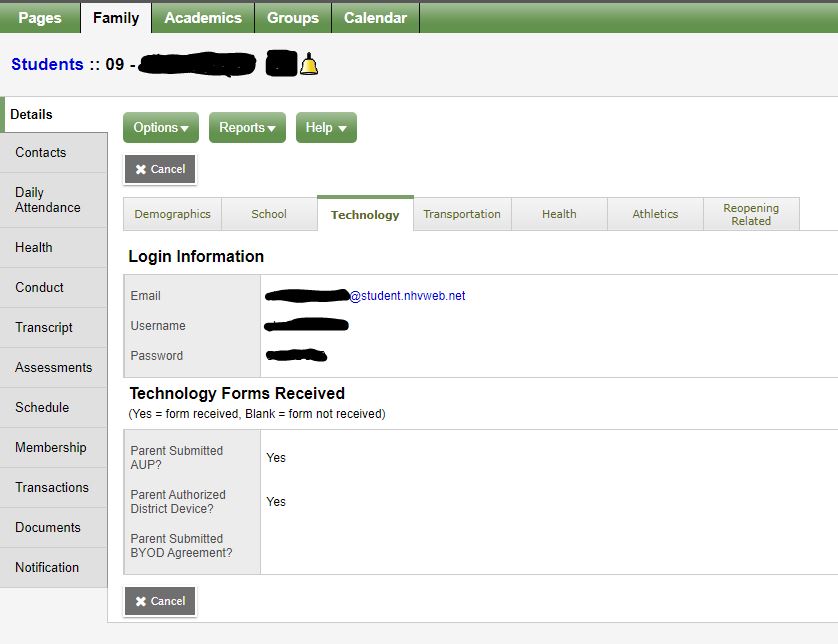838x644 pixels.
Task: Select Schedule in the left sidebar
Action: (42, 408)
